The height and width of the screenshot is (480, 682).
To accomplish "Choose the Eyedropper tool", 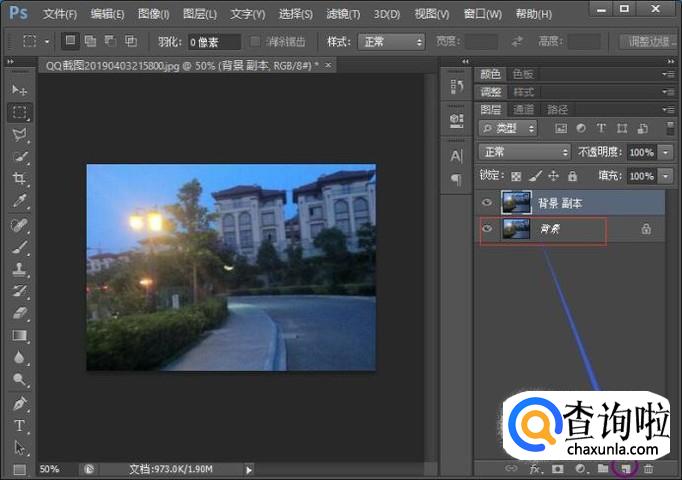I will pos(19,201).
